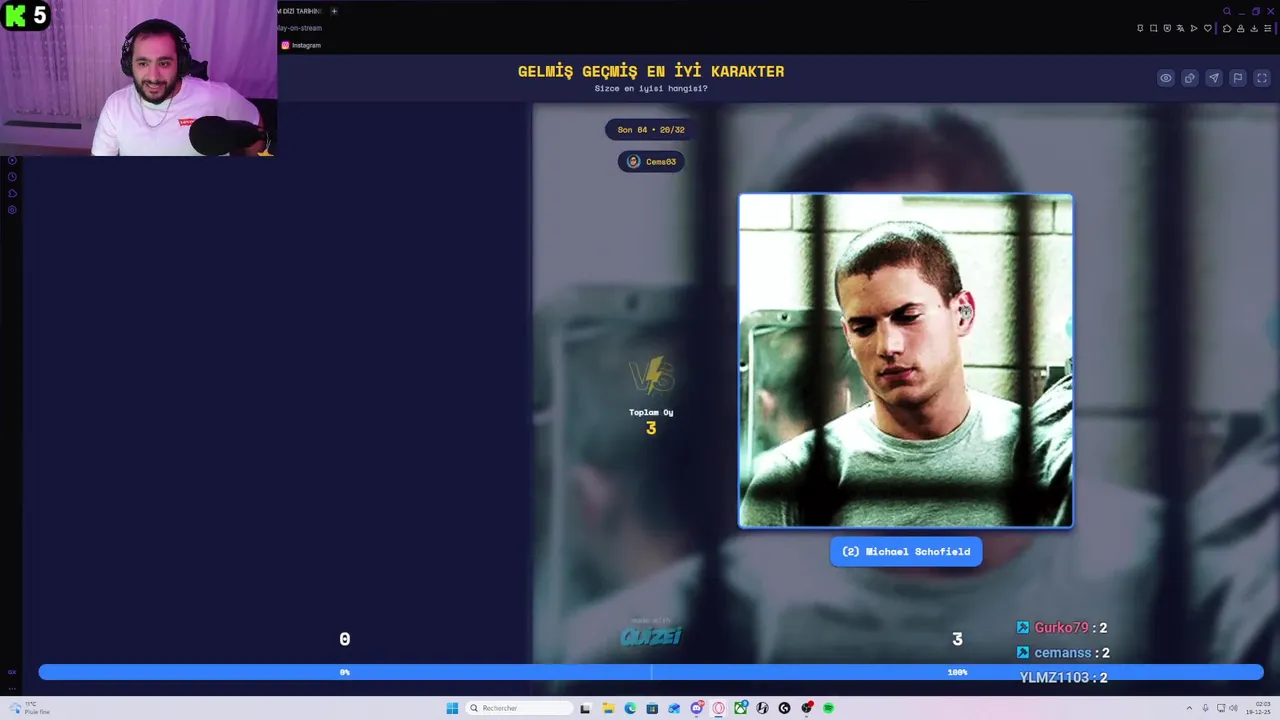The width and height of the screenshot is (1280, 720).
Task: Click the player triangle icon in browser toolbar
Action: 1194,28
